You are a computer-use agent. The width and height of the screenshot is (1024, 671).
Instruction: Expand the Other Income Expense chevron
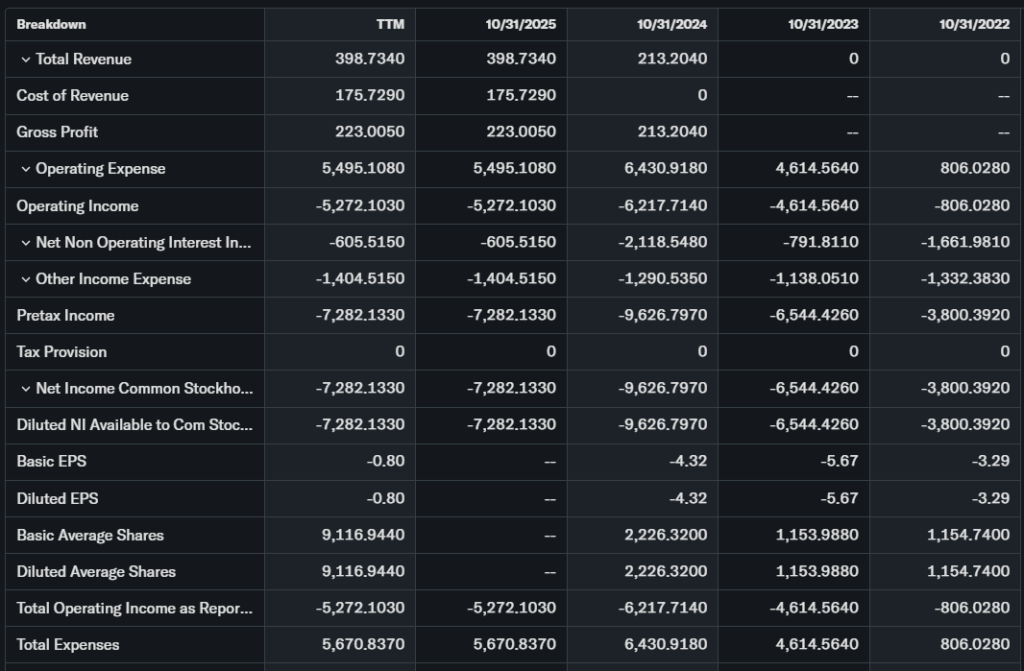[x=25, y=279]
